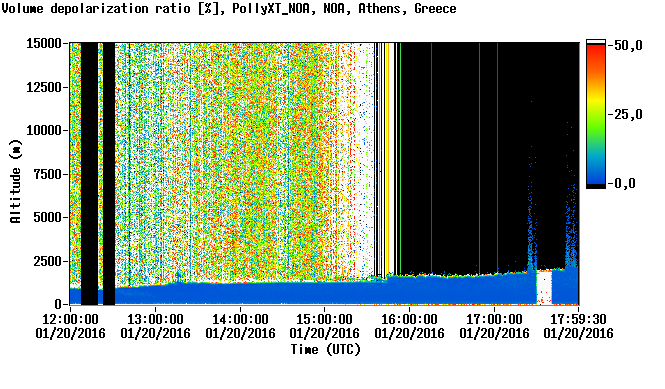665x389 pixels.
Task: Click the 13:00:00 time axis label
Action: 155,319
